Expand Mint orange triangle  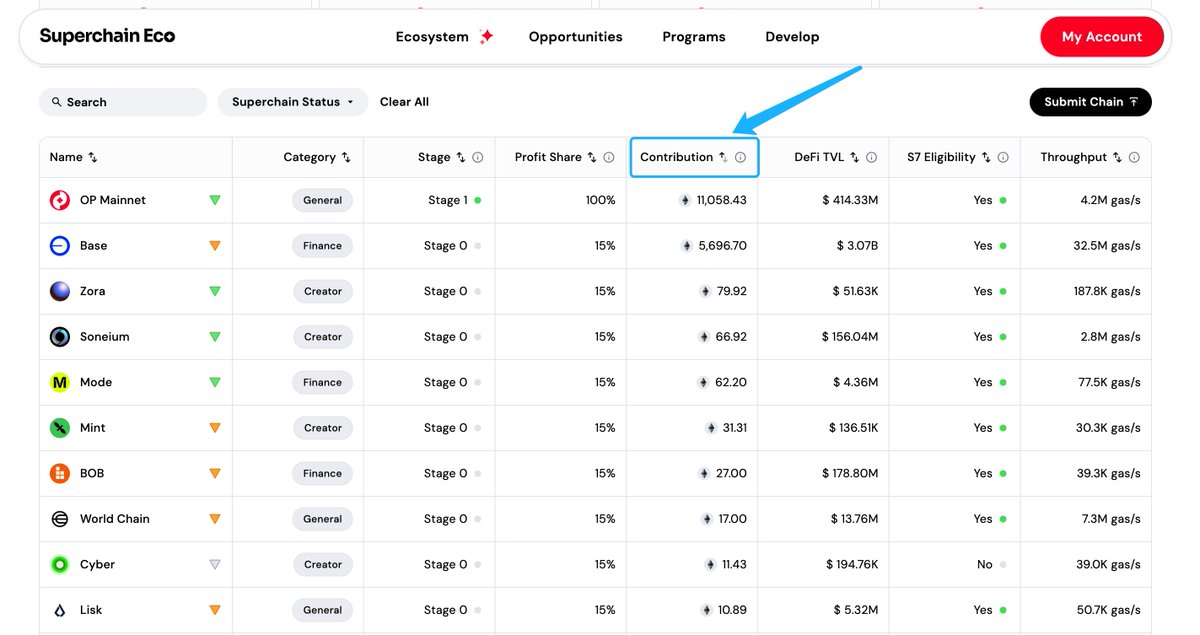[x=215, y=428]
